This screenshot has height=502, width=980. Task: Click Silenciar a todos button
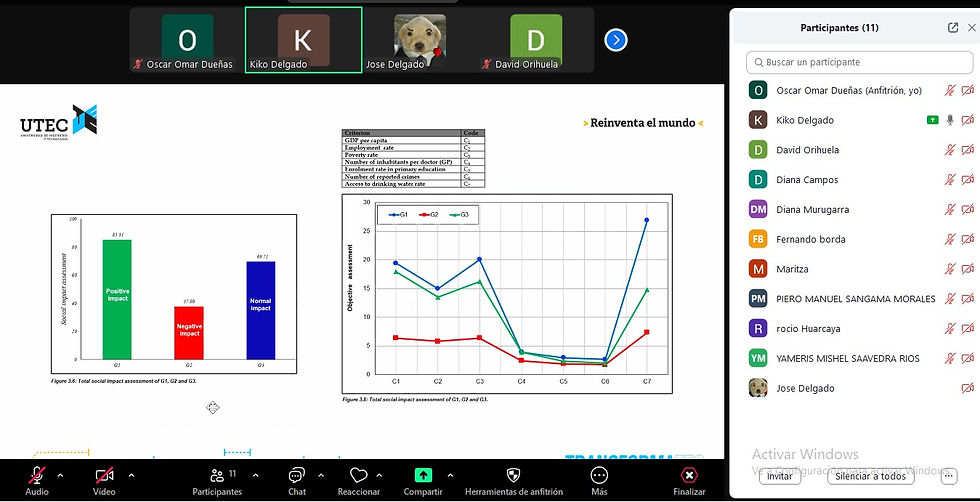(x=871, y=476)
